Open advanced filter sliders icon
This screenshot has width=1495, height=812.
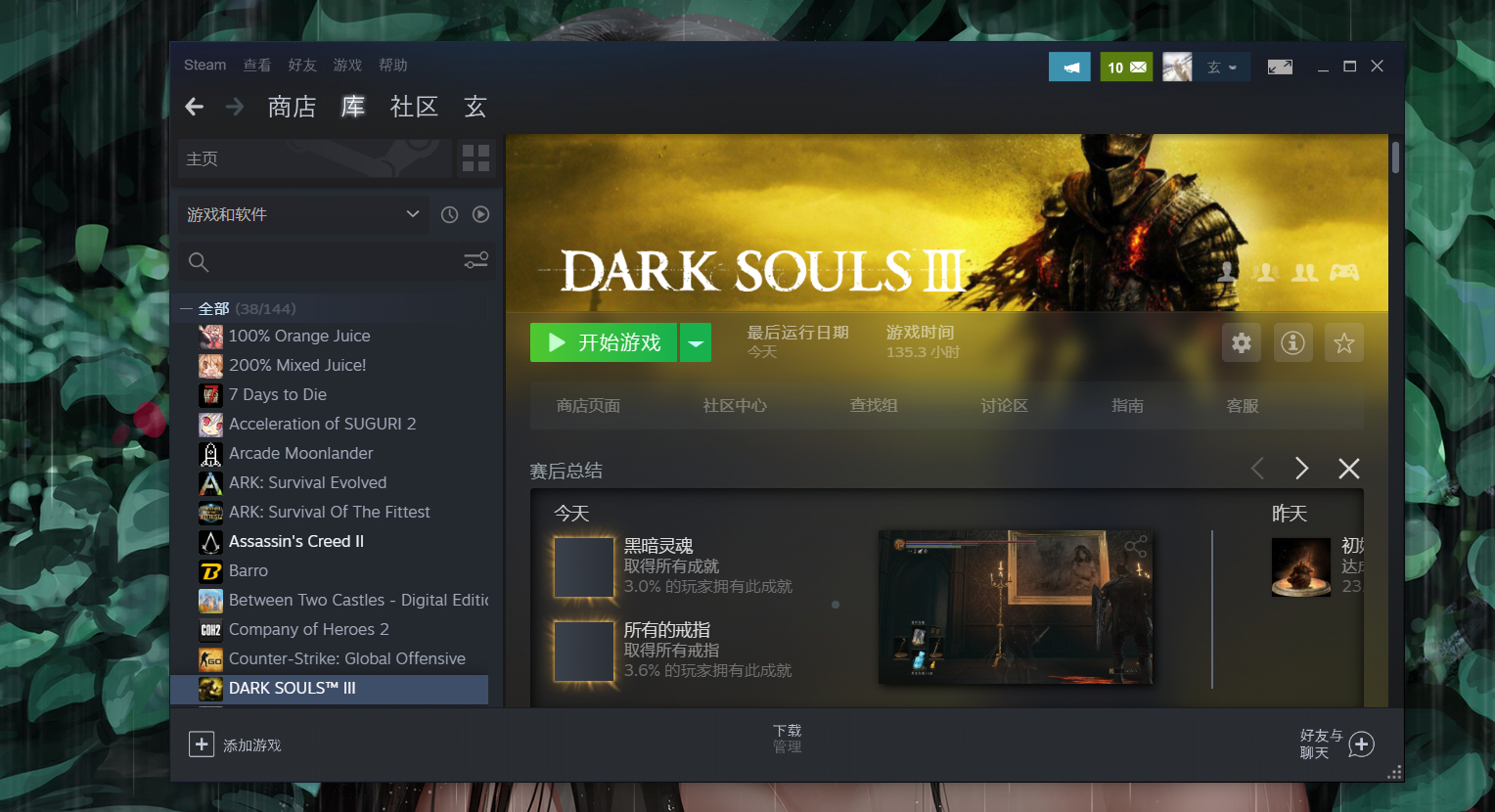pyautogui.click(x=476, y=260)
